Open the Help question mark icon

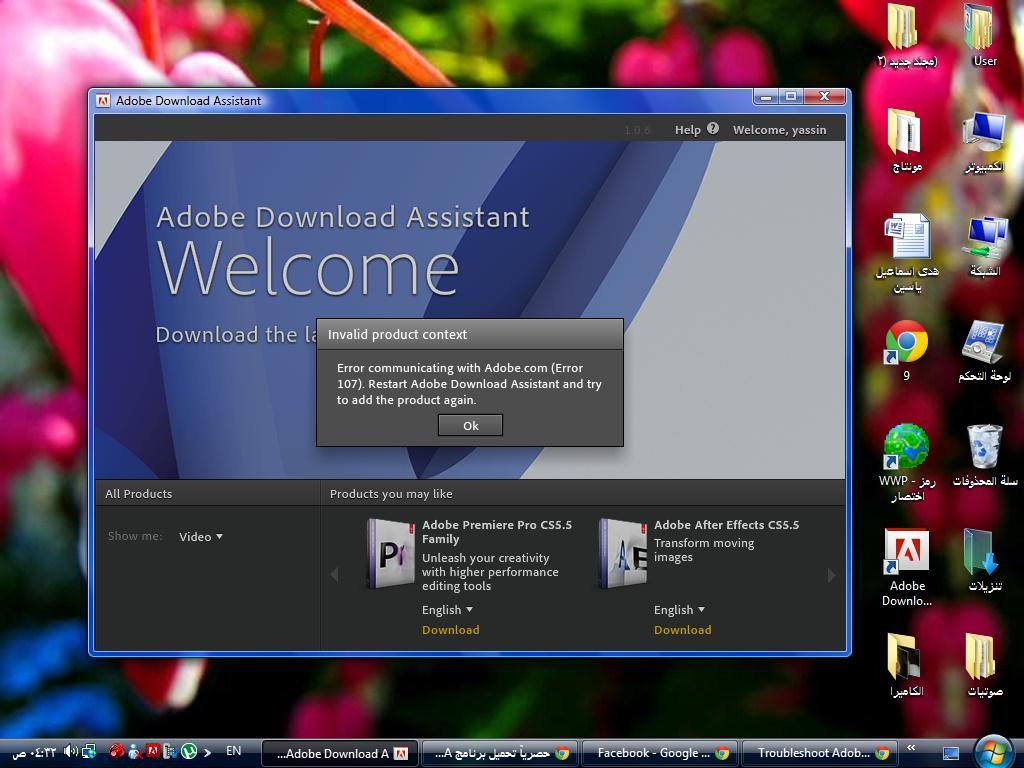pos(712,129)
